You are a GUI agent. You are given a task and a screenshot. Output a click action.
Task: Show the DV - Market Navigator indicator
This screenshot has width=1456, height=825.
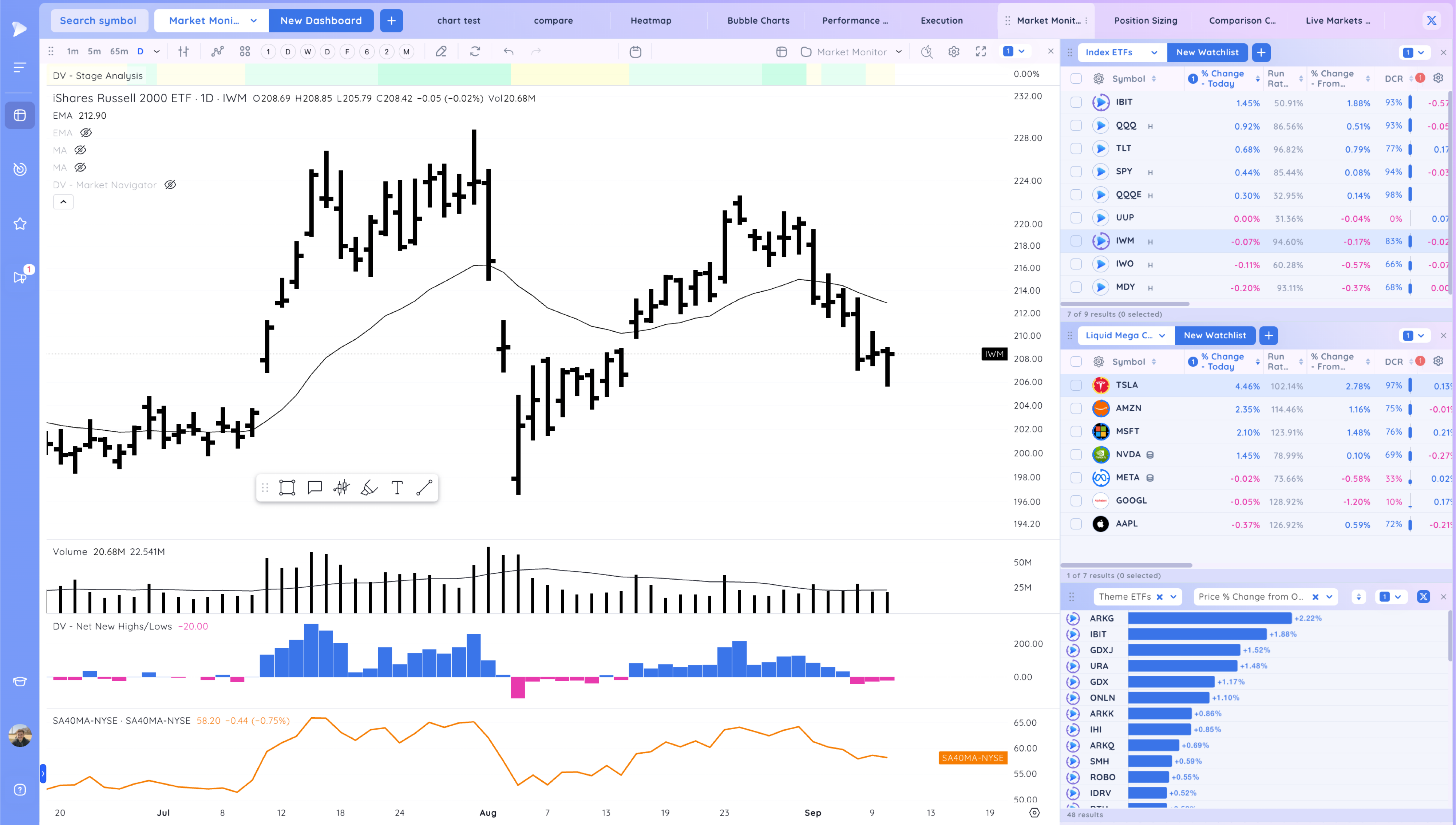pyautogui.click(x=170, y=185)
